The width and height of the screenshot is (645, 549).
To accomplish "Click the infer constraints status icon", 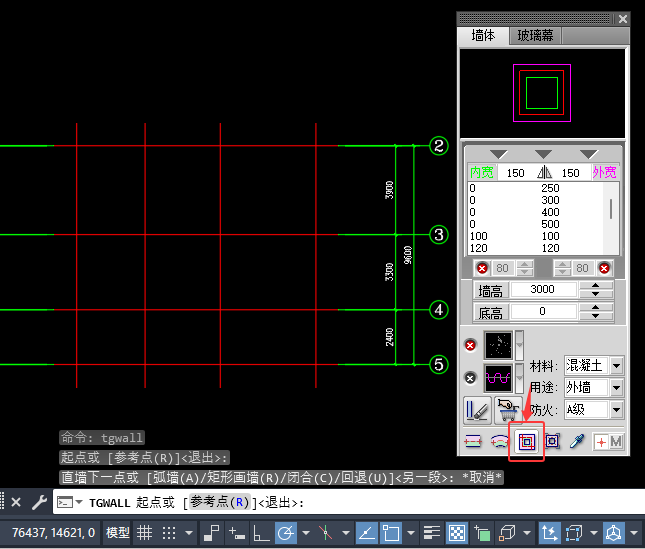I will pyautogui.click(x=212, y=533).
